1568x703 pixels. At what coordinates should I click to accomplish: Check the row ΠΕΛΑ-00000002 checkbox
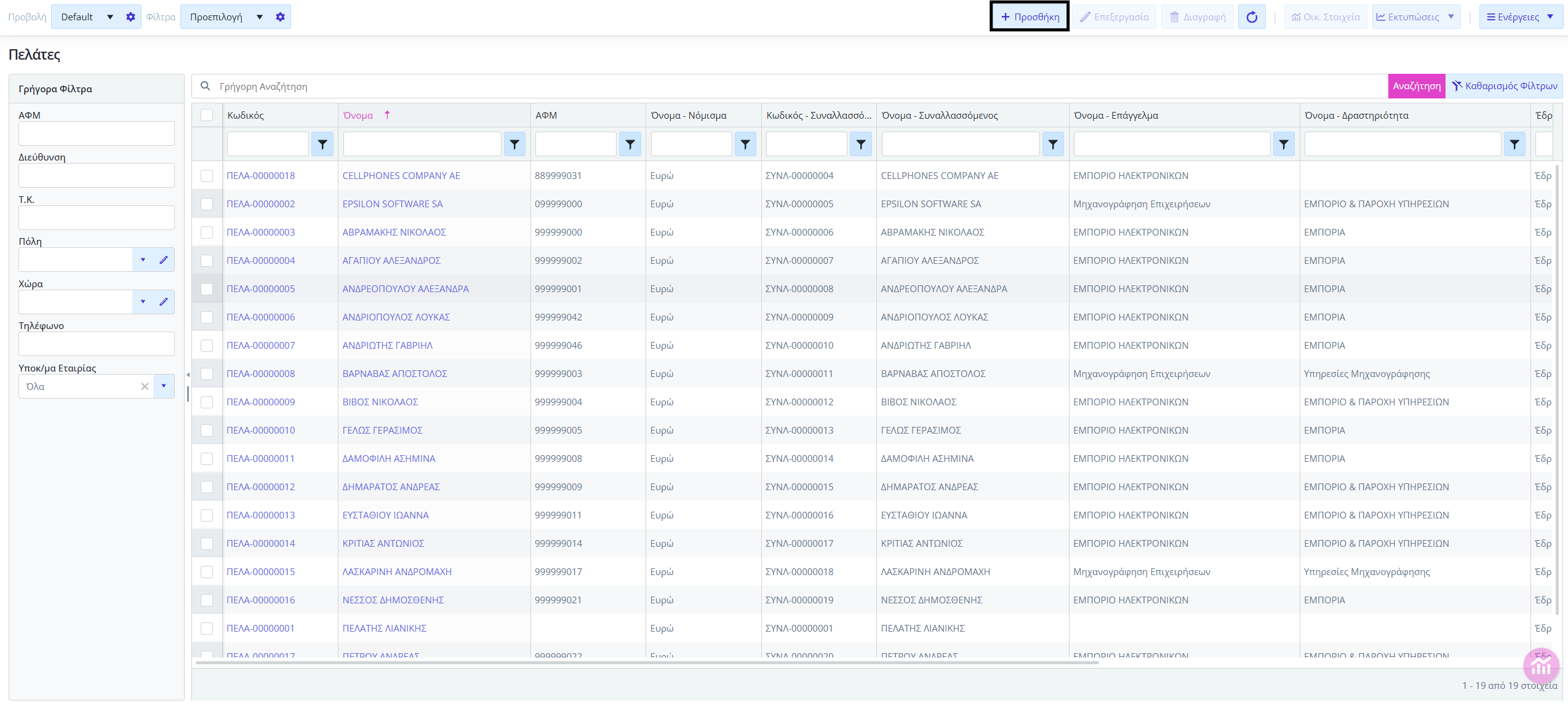pos(207,204)
